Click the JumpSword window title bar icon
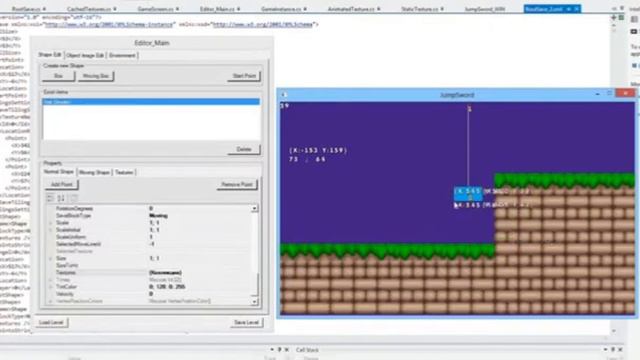 [284, 95]
